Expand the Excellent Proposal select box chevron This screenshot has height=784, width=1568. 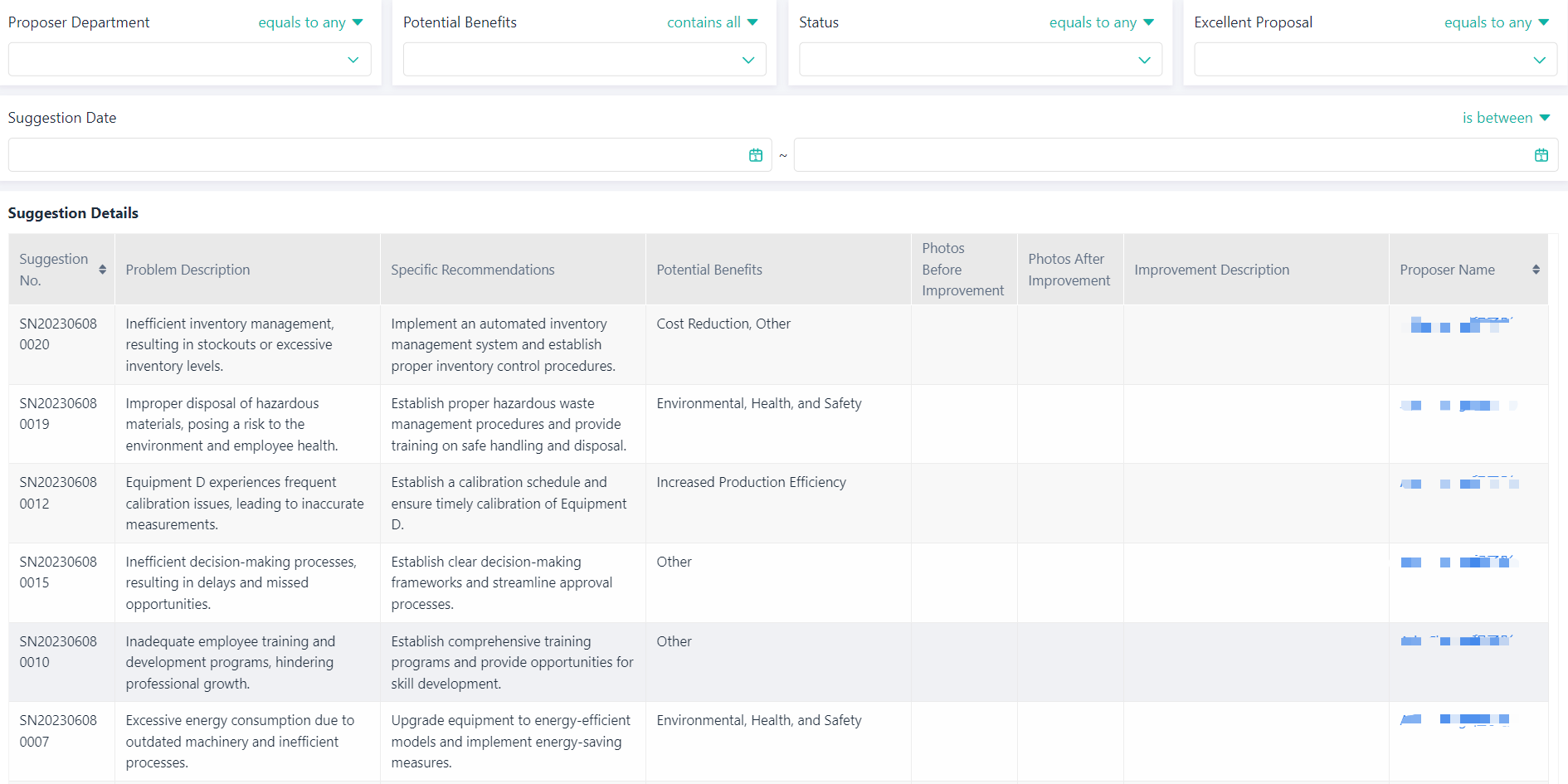(x=1539, y=60)
